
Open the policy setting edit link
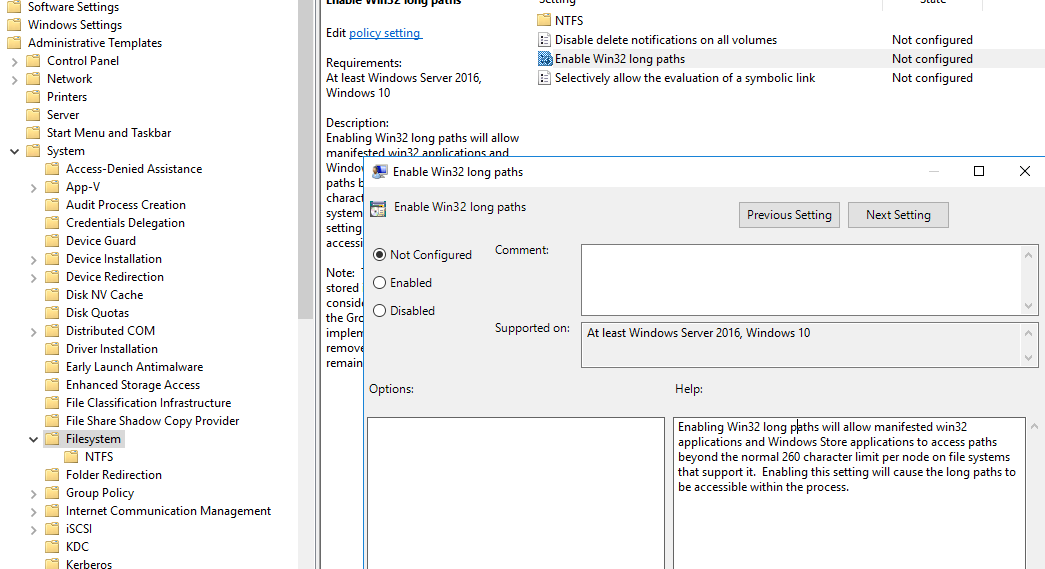point(385,33)
